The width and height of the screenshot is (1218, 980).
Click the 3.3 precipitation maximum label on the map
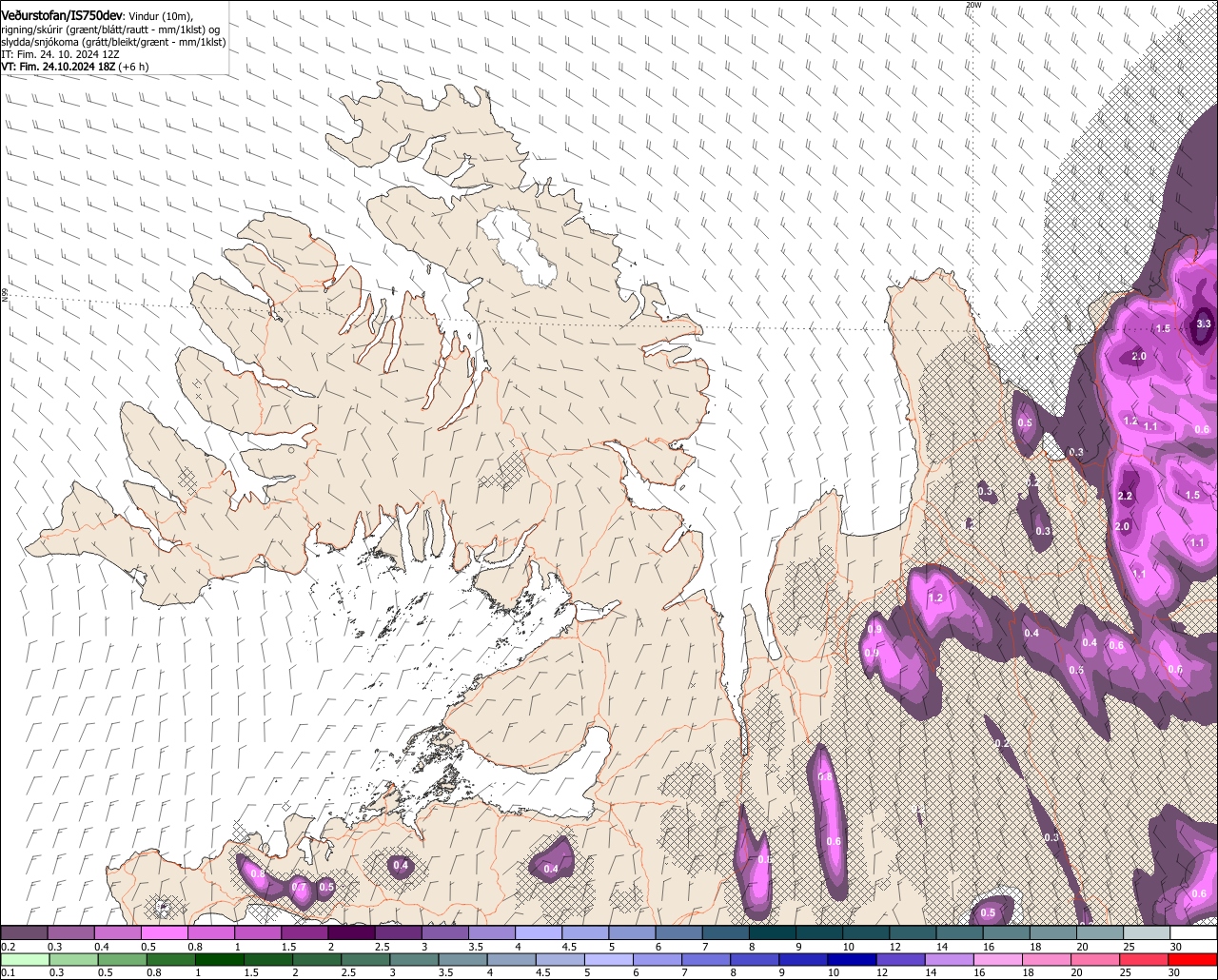point(1203,323)
